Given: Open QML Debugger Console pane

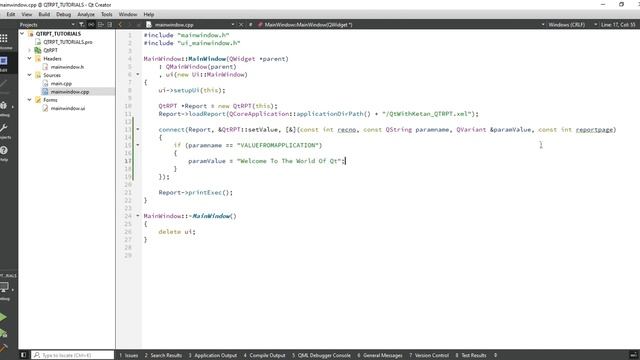Looking at the screenshot, I should 321,356.
